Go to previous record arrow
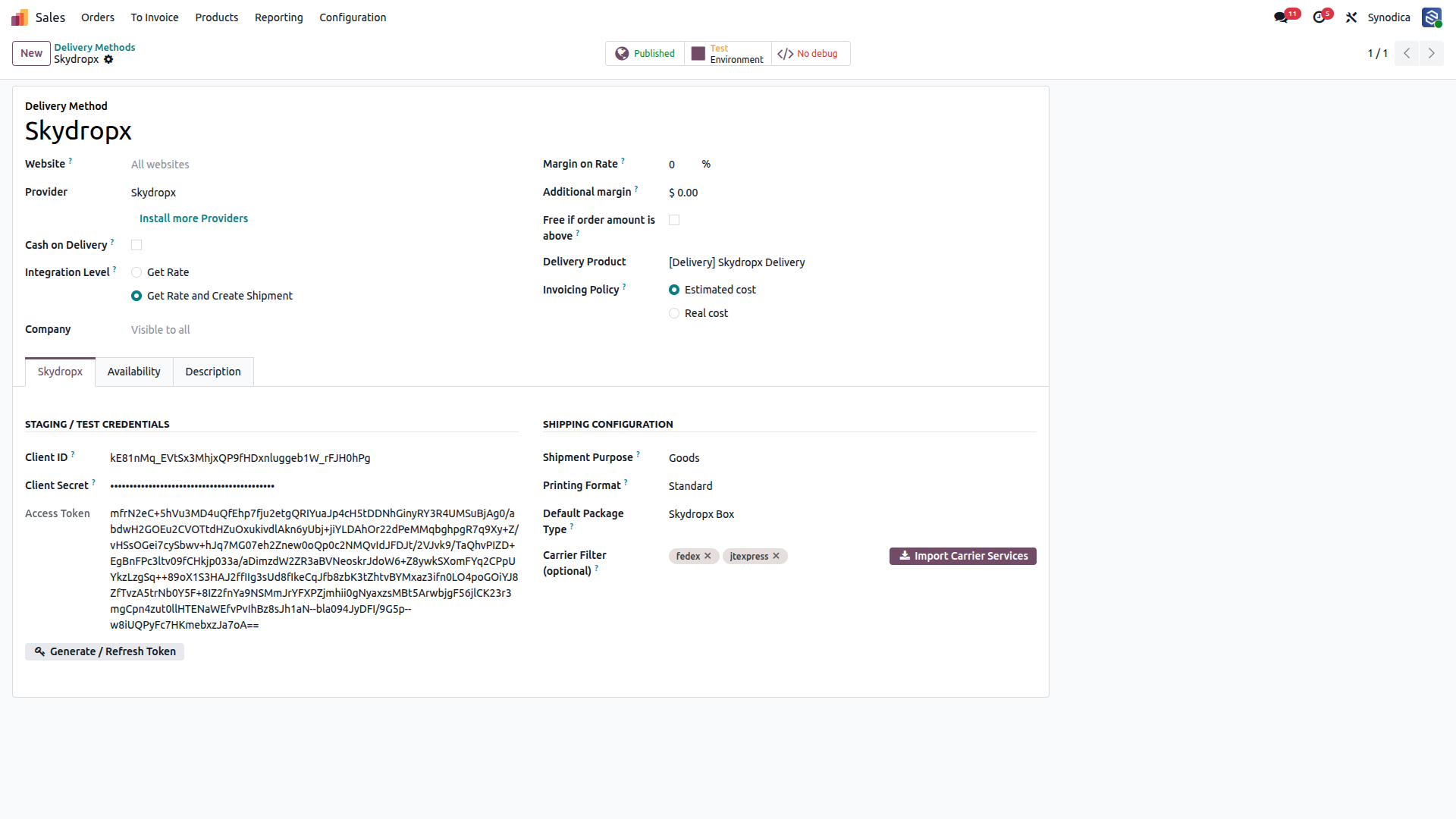 (x=1407, y=53)
